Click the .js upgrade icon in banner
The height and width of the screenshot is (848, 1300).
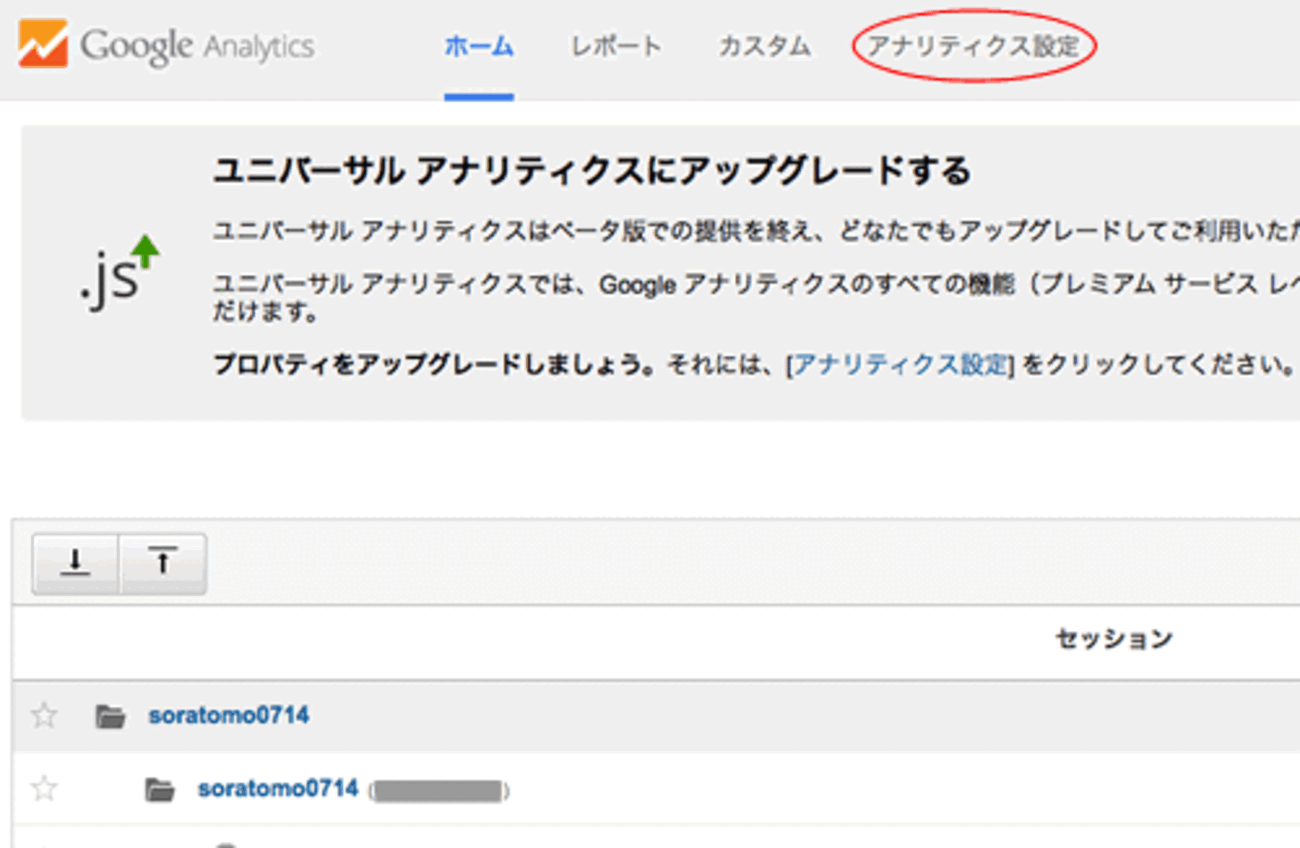point(118,271)
